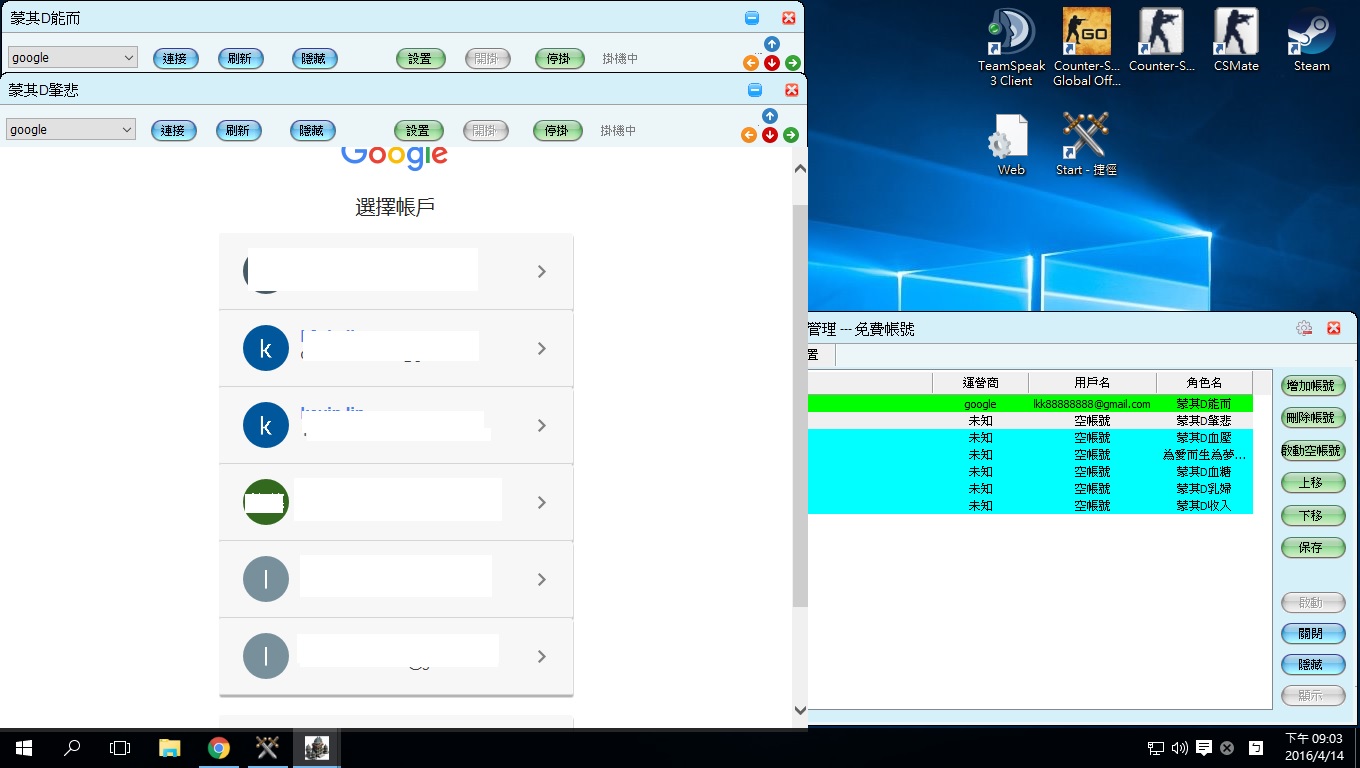Click orange left arrow in 蒙其D能而 window

point(751,63)
